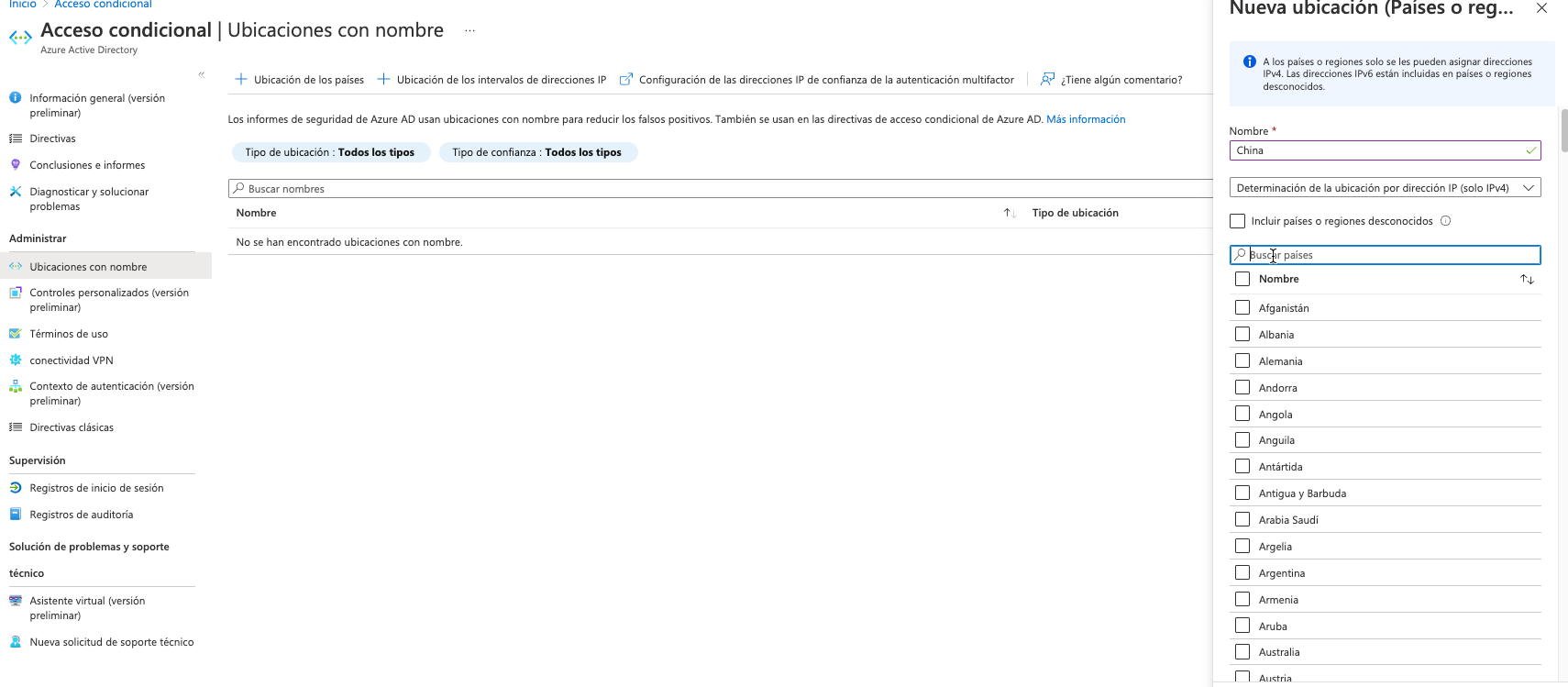Click the plus icon for intervalos de direcciones IP
The width and height of the screenshot is (1568, 687).
pos(384,80)
